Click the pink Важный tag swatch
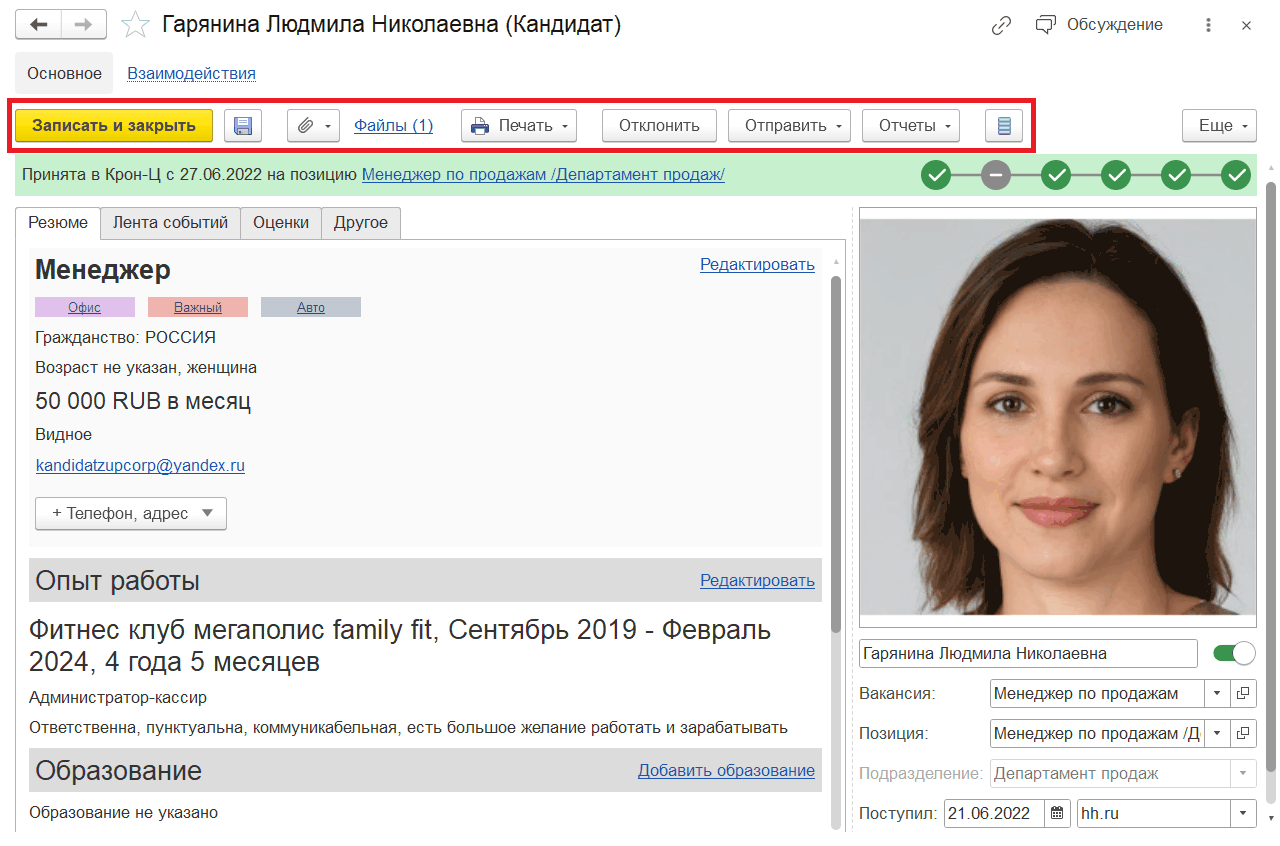This screenshot has height=846, width=1280. (198, 308)
